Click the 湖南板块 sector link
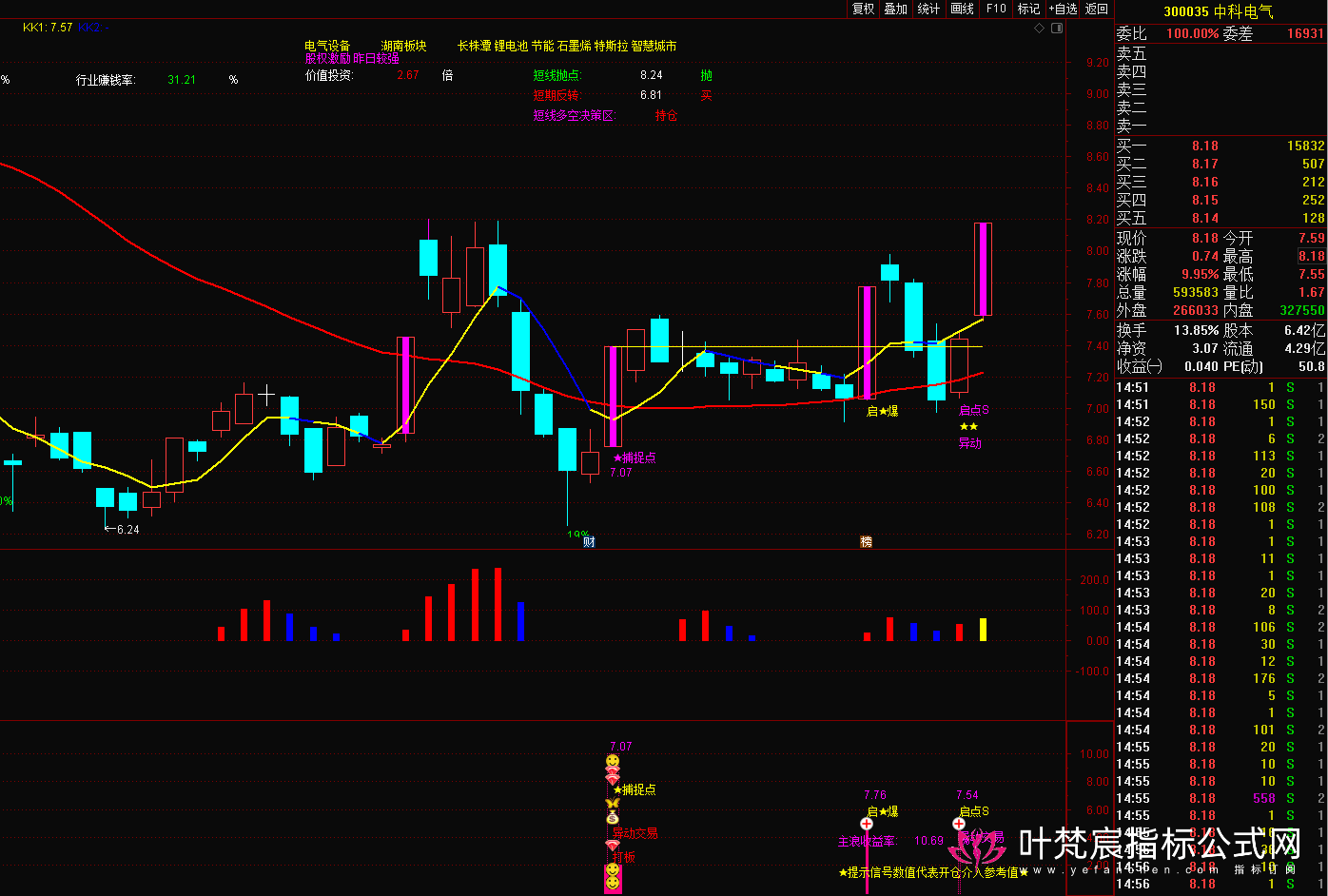Image resolution: width=1328 pixels, height=896 pixels. tap(403, 46)
